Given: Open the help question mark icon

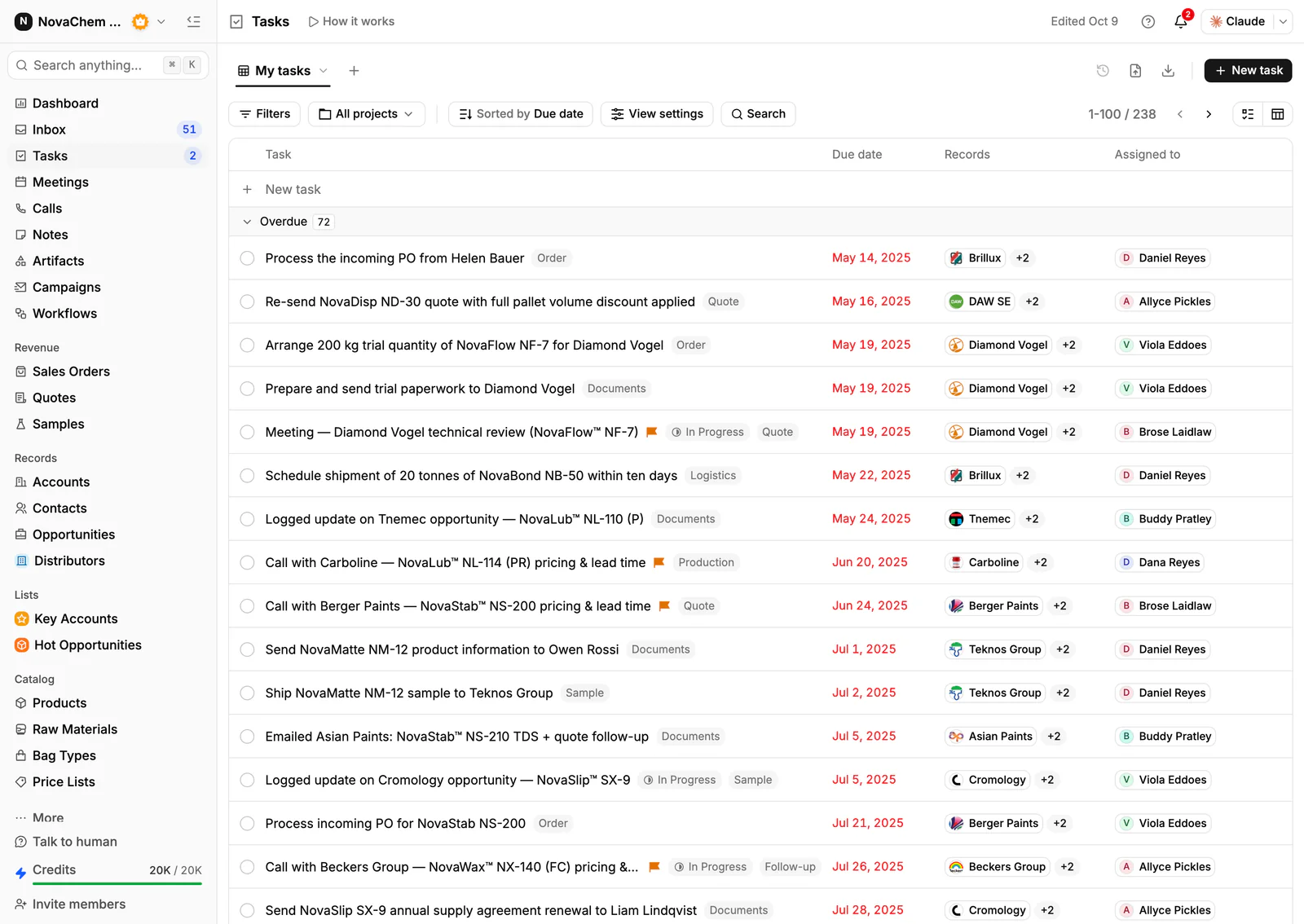Looking at the screenshot, I should (x=1148, y=22).
